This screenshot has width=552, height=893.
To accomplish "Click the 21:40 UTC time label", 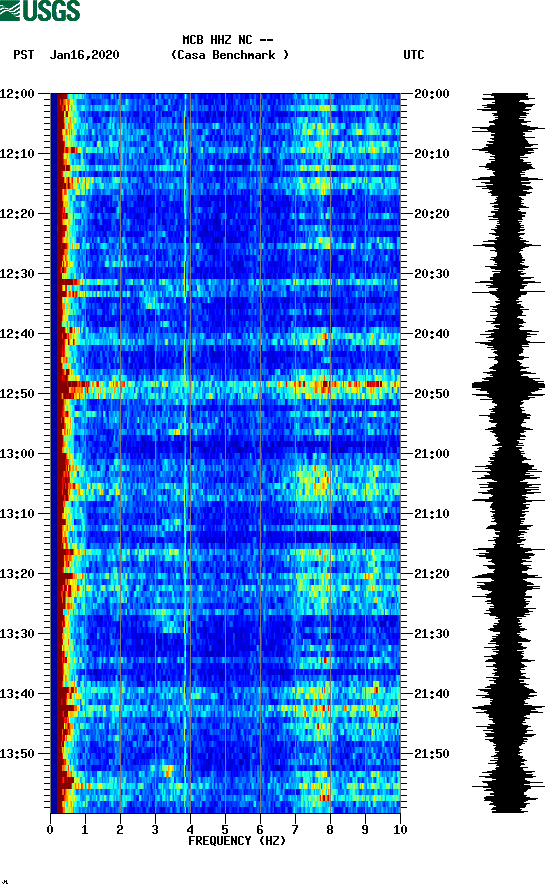I will tap(432, 694).
